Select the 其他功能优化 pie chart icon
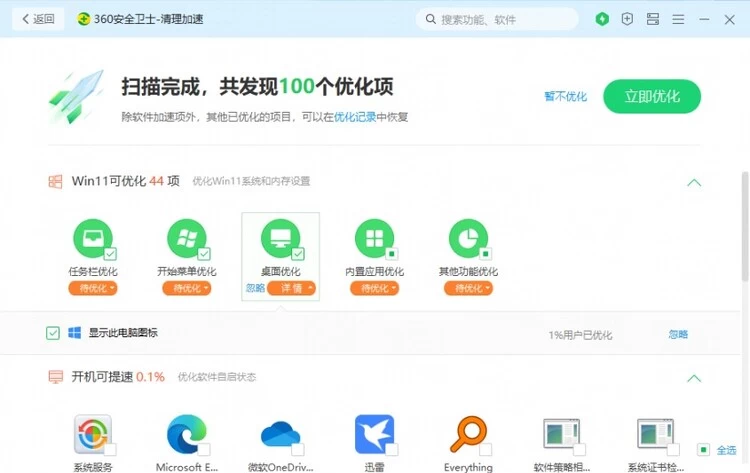The height and width of the screenshot is (473, 750). click(x=468, y=239)
